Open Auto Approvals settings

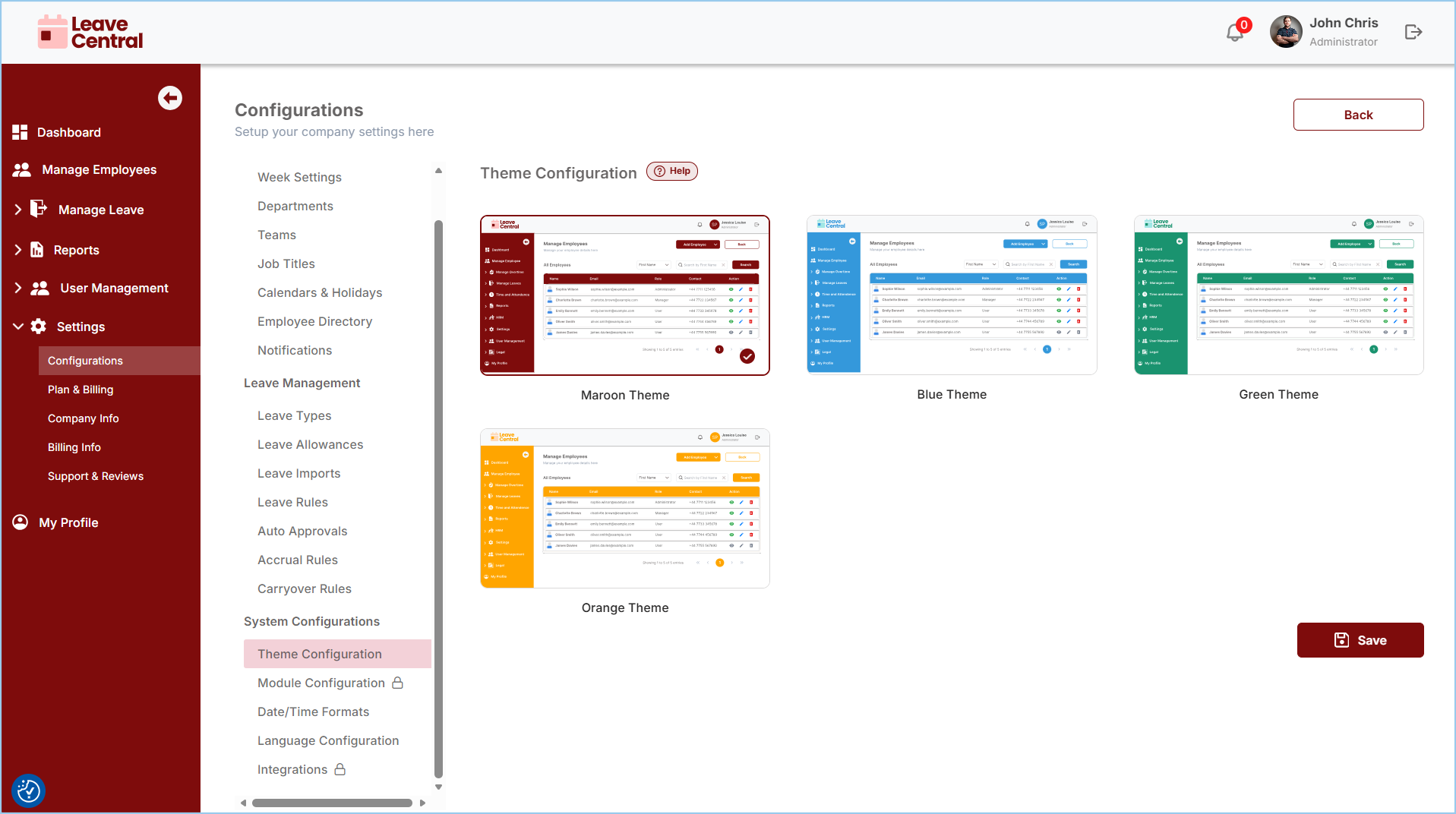(302, 531)
